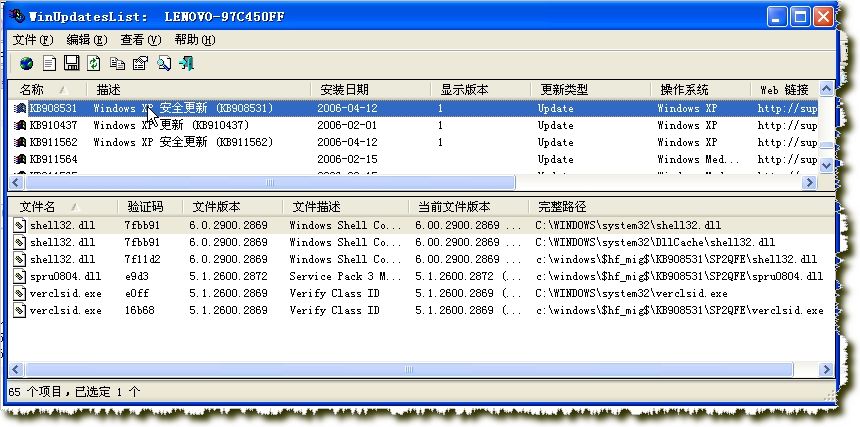860x427 pixels.
Task: Click the 5.1.2600.2872 file version cell
Action: coord(228,276)
